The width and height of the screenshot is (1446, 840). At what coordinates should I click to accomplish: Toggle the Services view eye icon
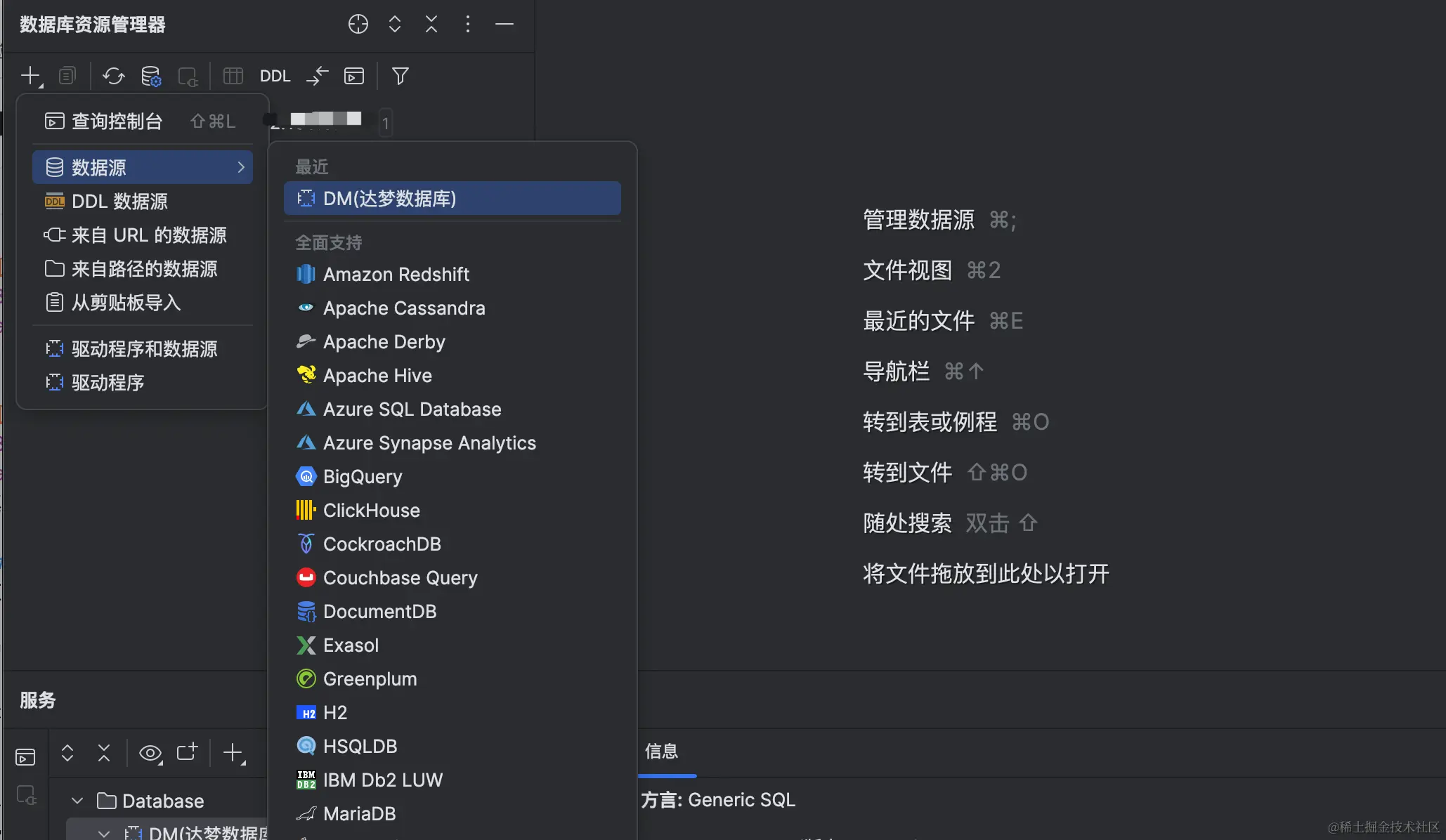150,754
